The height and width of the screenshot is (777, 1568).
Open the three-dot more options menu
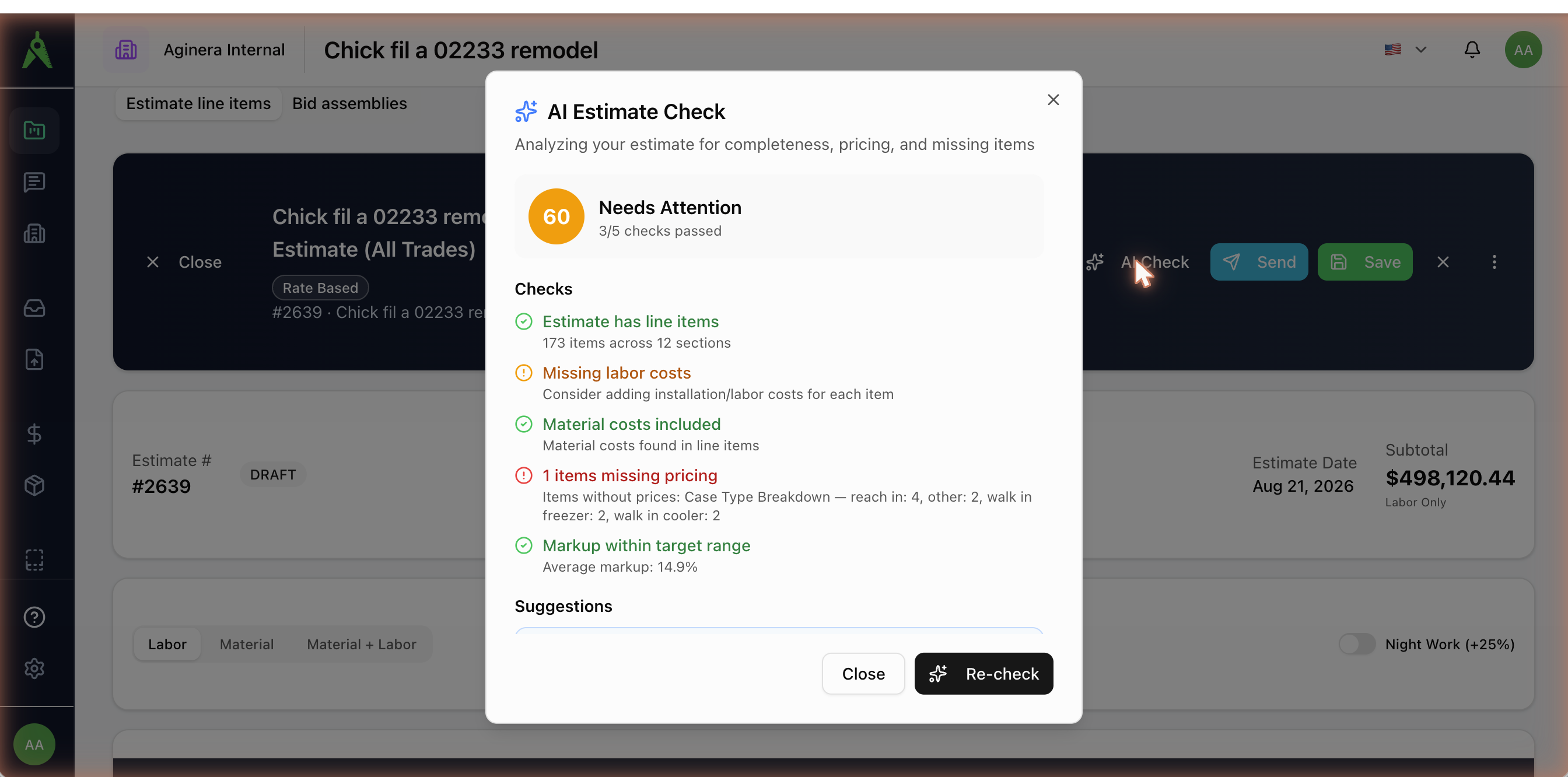[x=1494, y=262]
